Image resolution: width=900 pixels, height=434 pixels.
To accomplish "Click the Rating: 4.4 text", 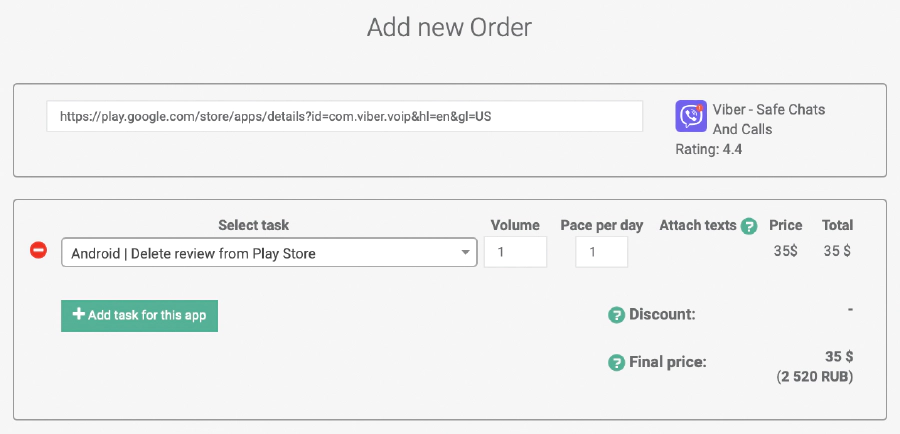I will [708, 150].
